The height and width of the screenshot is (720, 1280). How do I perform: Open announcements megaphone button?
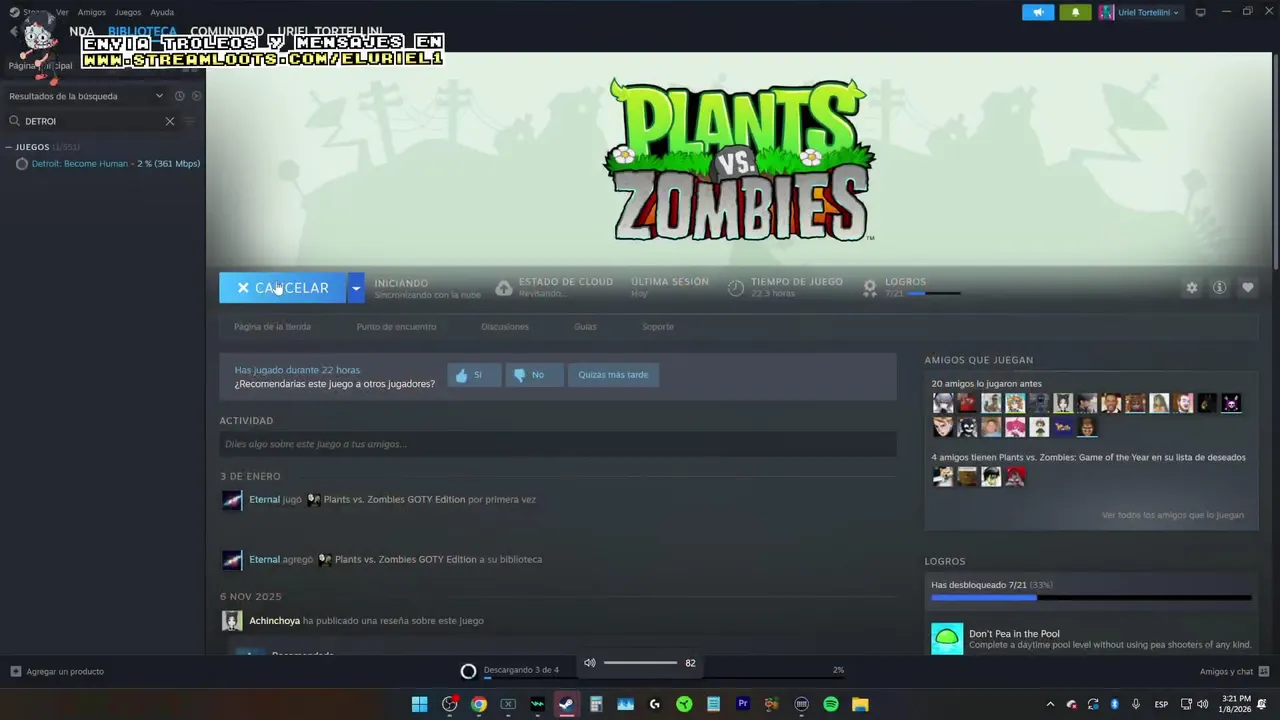click(x=1038, y=12)
